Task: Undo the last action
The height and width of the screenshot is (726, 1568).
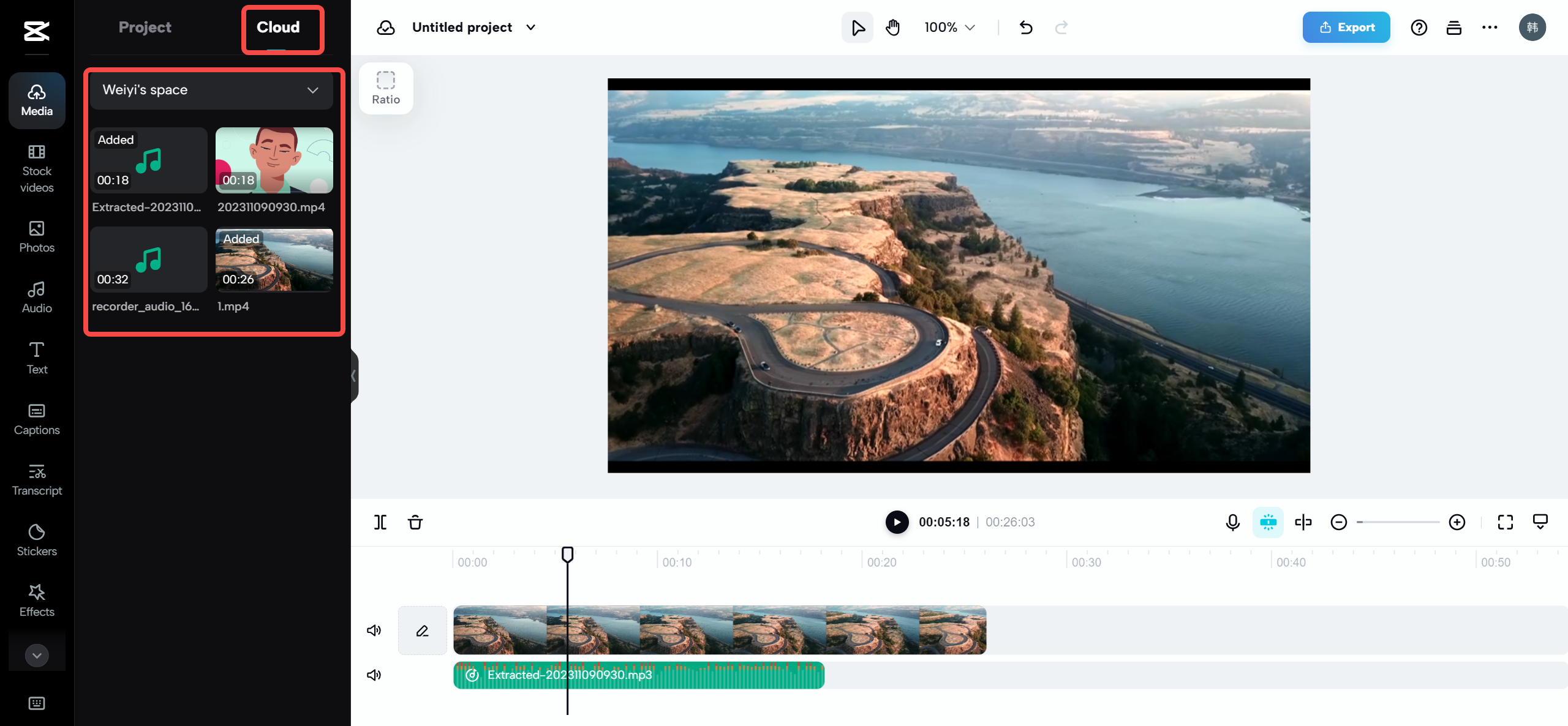Action: (x=1026, y=28)
